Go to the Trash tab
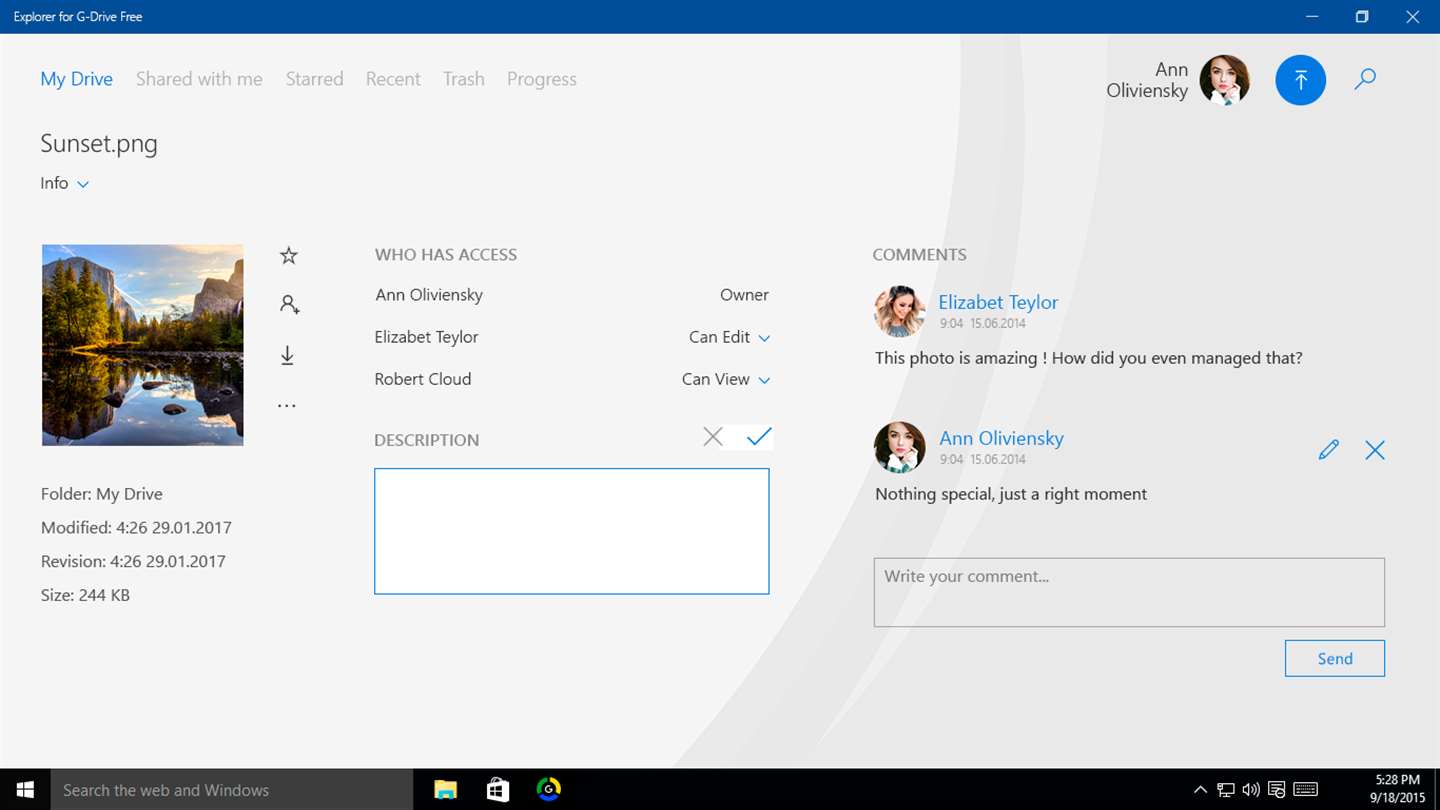1440x810 pixels. coord(464,79)
